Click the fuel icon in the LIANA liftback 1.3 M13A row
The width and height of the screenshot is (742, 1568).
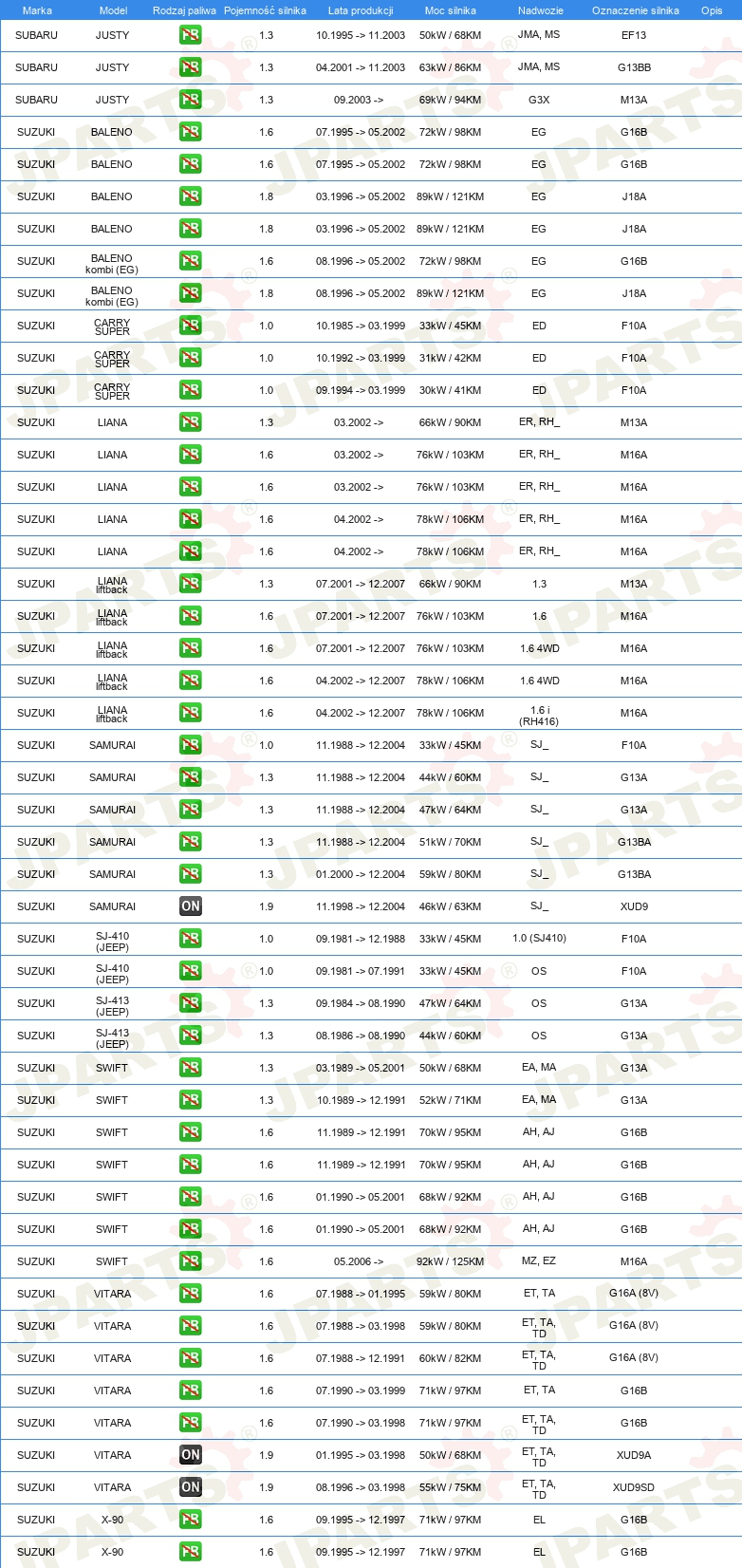pos(191,584)
